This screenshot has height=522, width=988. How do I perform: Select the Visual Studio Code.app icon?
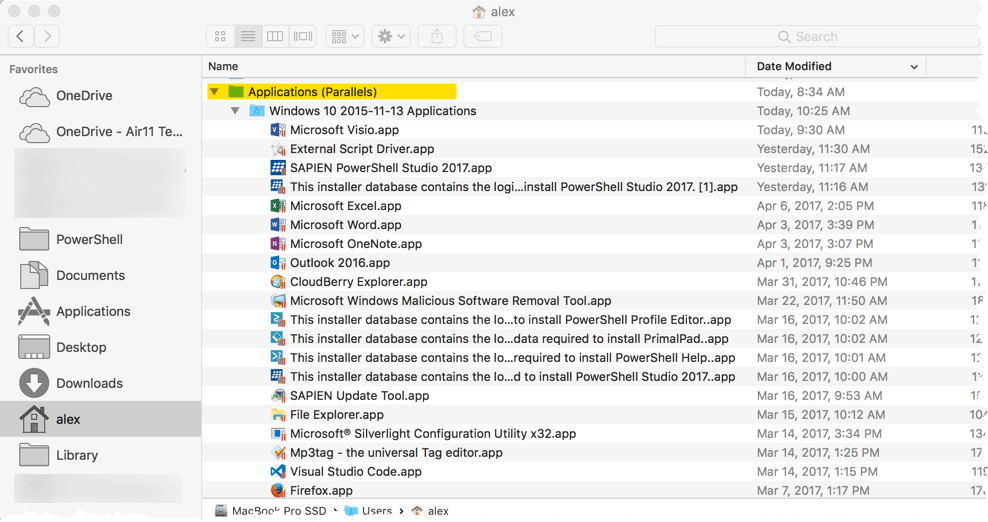[x=277, y=472]
